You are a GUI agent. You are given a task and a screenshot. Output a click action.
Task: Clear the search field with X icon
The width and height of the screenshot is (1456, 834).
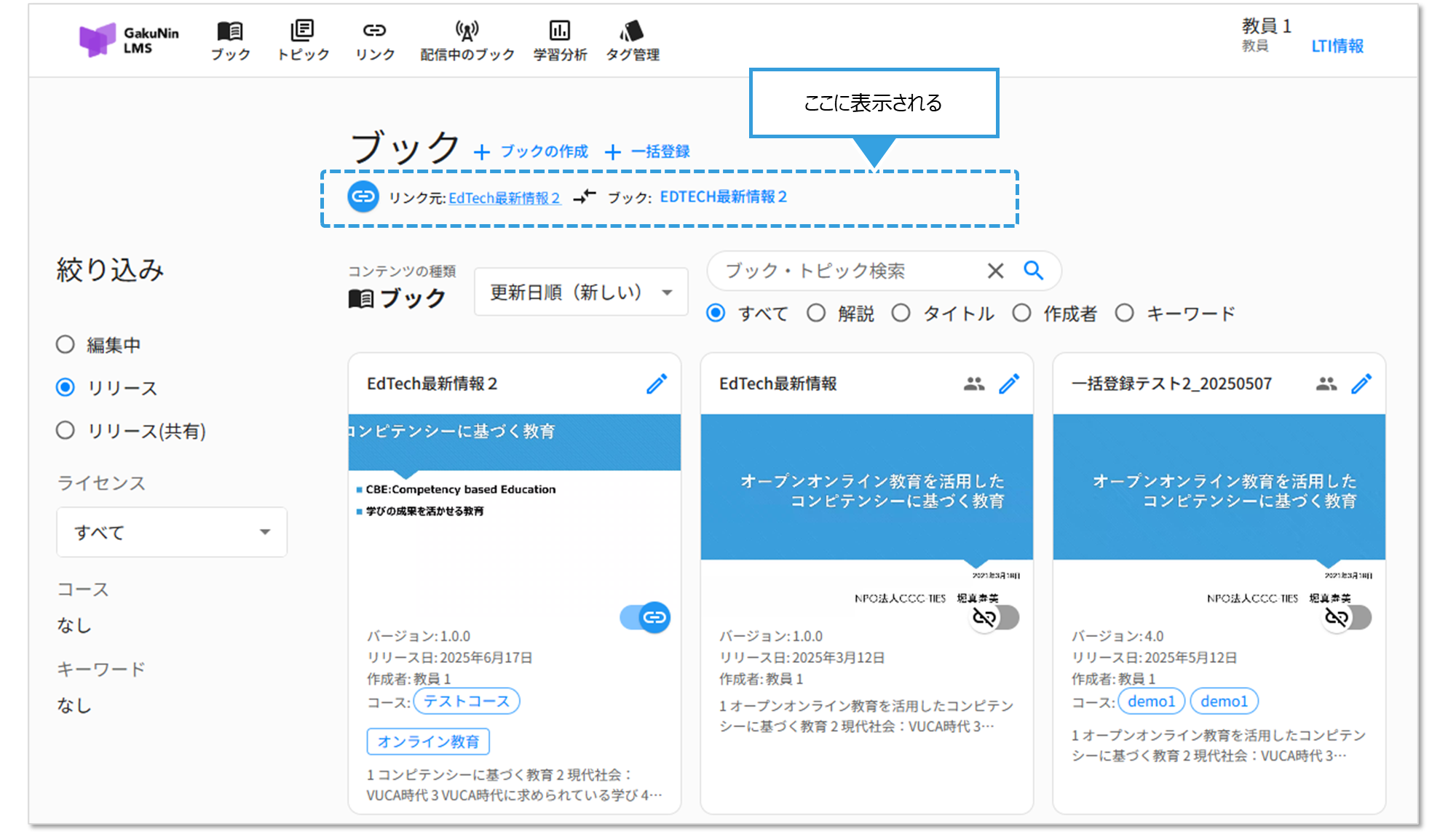click(x=995, y=271)
